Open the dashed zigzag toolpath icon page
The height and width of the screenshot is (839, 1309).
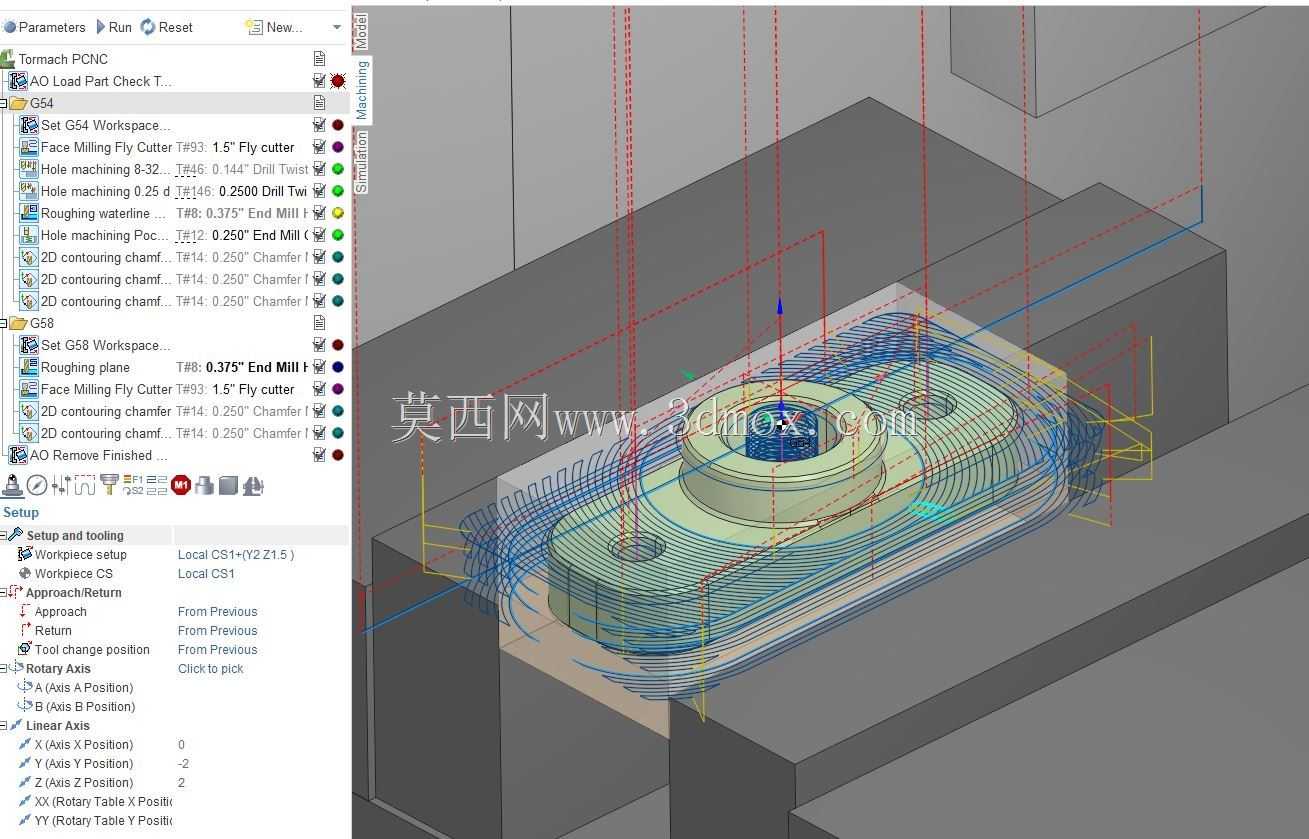84,486
